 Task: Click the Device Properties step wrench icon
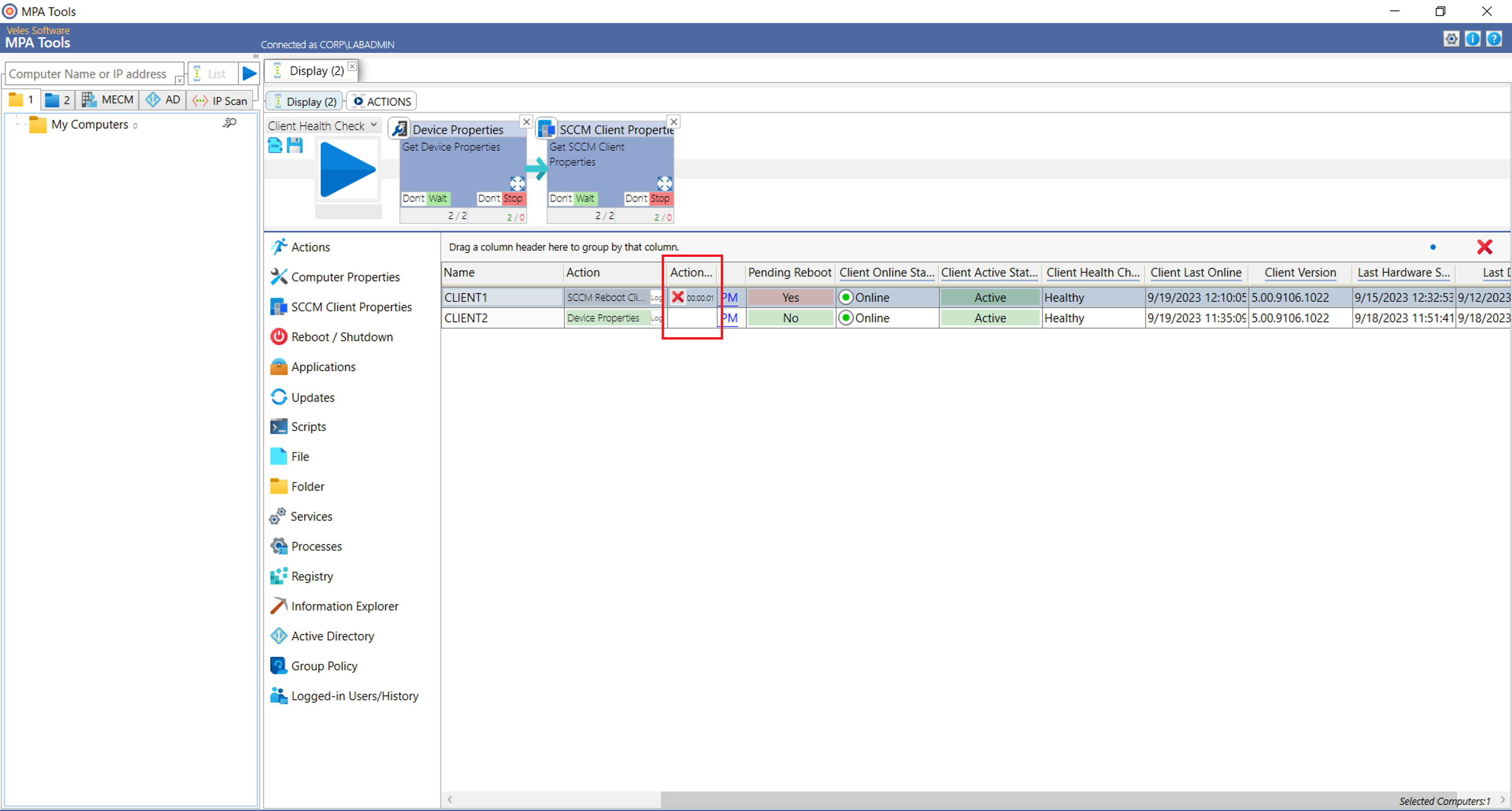click(400, 128)
